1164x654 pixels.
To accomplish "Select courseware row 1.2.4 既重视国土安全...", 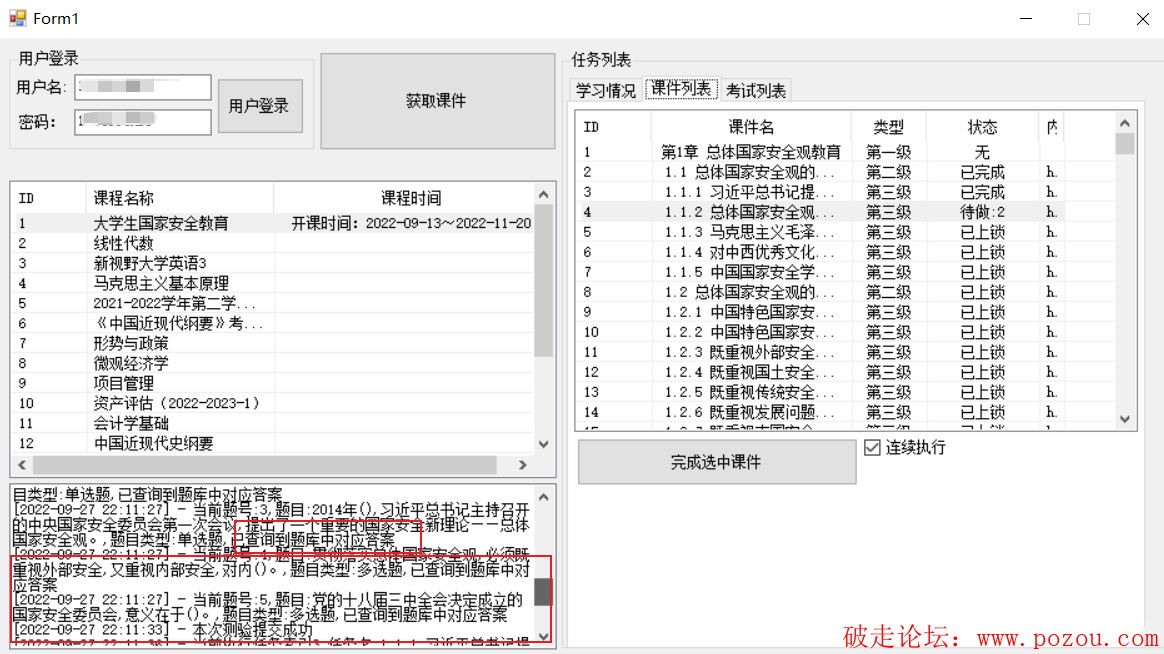I will (846, 373).
